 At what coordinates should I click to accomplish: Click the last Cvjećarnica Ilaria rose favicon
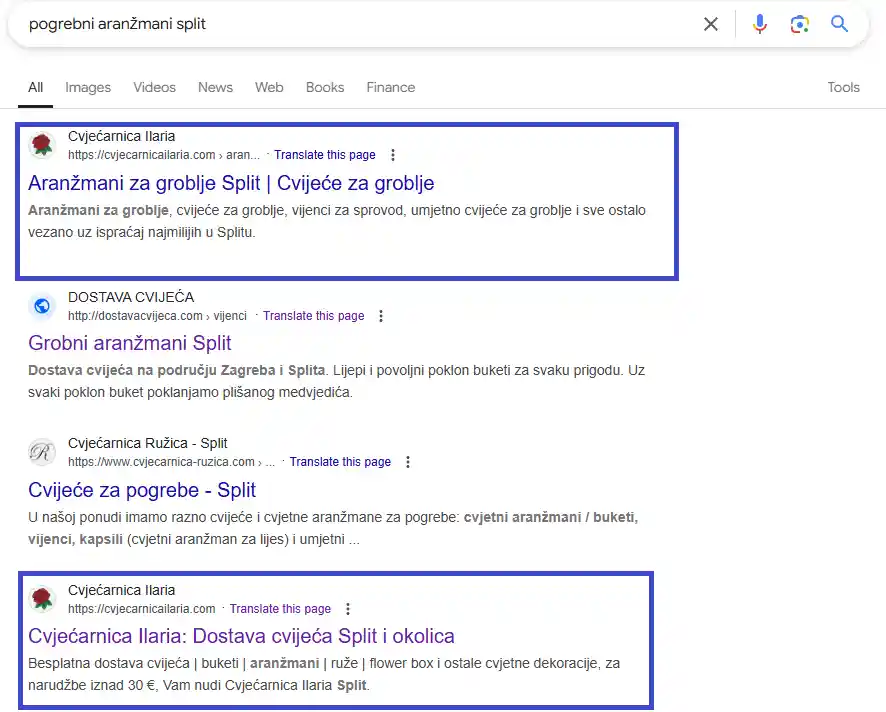click(42, 599)
